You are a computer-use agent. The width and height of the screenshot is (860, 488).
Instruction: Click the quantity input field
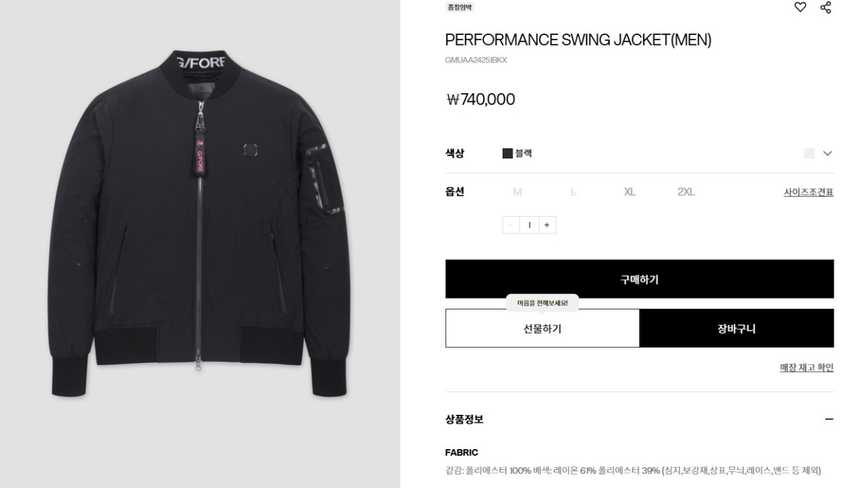coord(529,225)
